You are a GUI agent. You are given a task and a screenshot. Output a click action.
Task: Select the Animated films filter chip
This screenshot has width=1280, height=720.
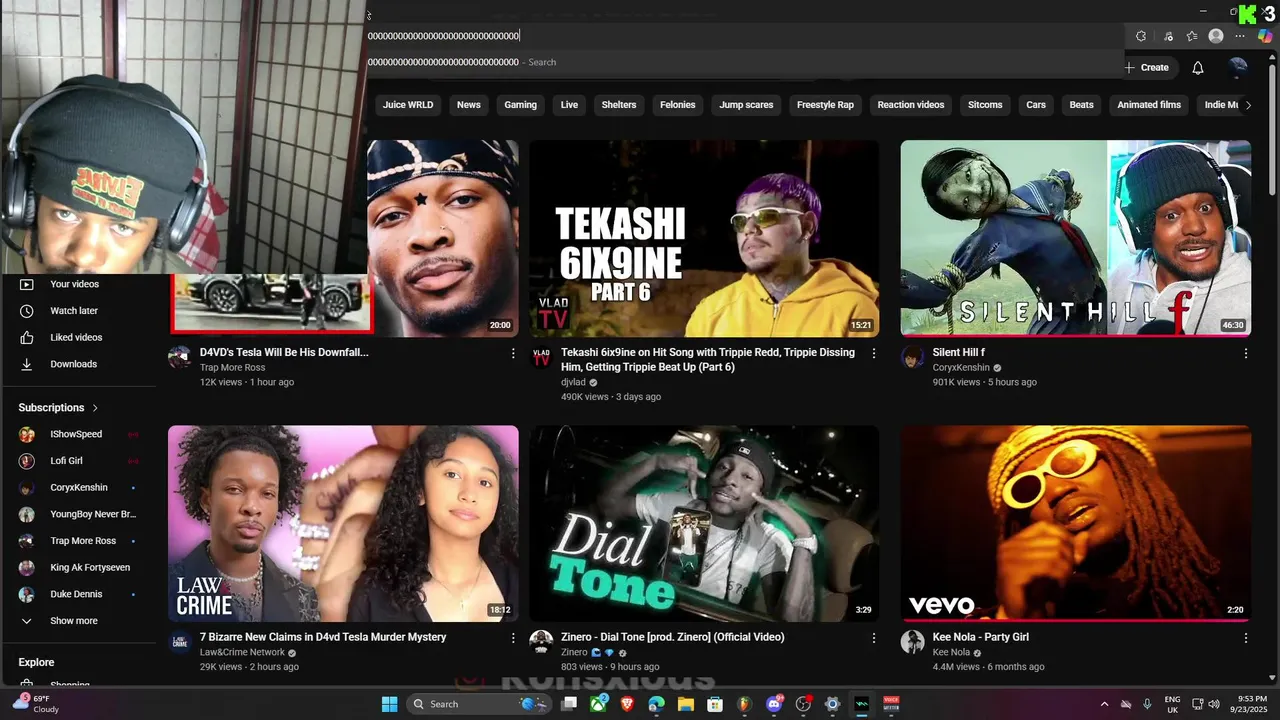tap(1149, 105)
